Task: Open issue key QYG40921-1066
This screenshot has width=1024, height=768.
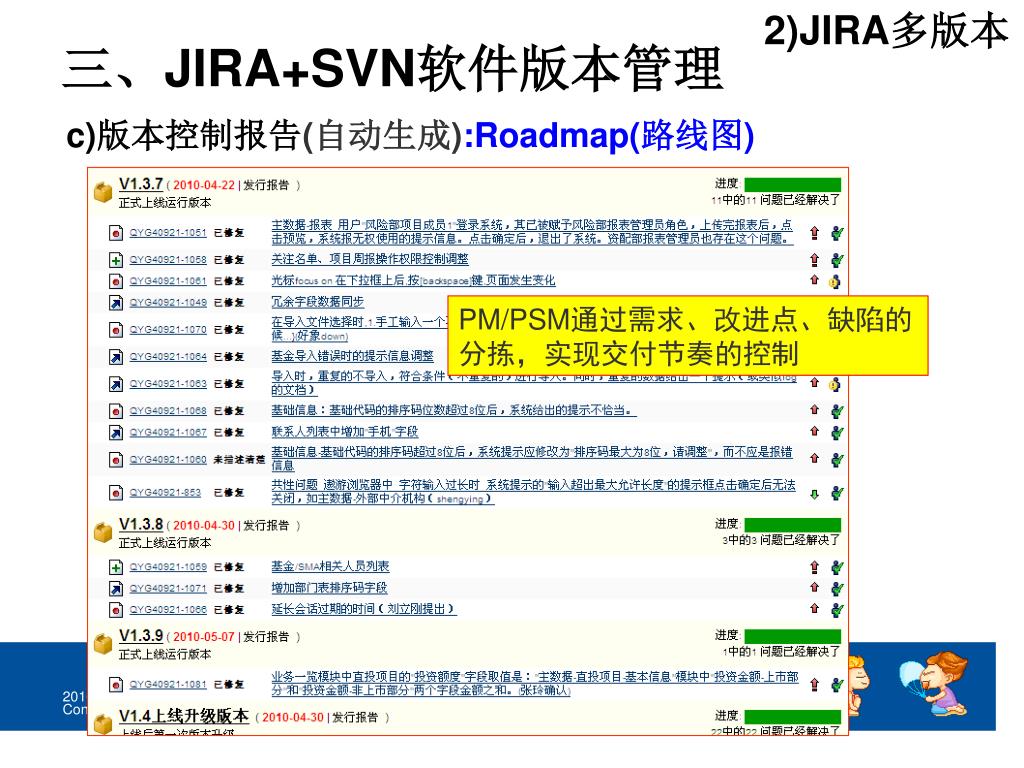Action: [168, 610]
